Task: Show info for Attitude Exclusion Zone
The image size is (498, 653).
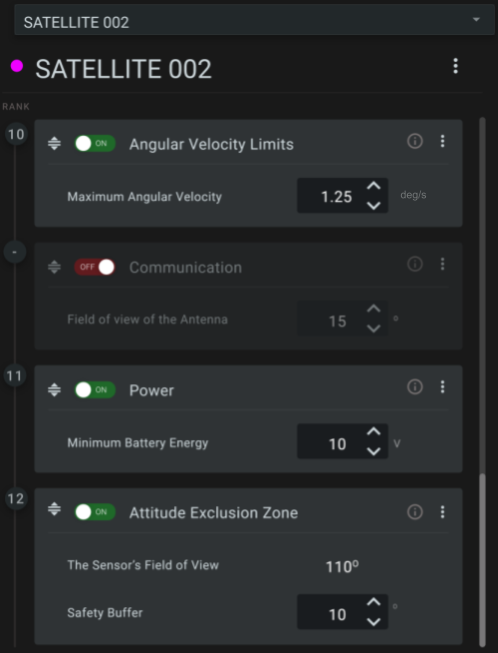Action: [414, 512]
